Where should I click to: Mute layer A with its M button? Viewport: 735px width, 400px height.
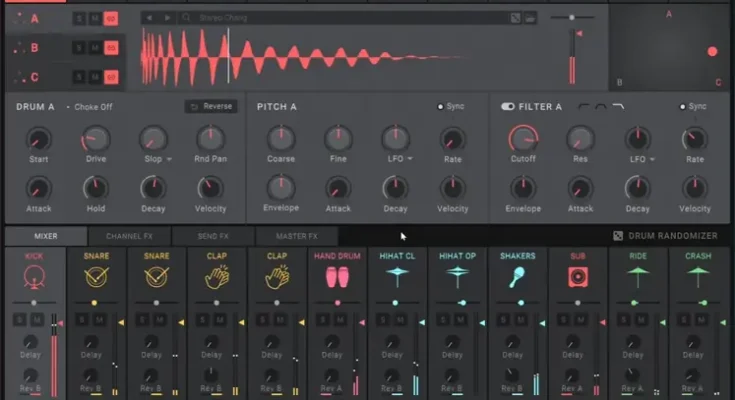94,19
